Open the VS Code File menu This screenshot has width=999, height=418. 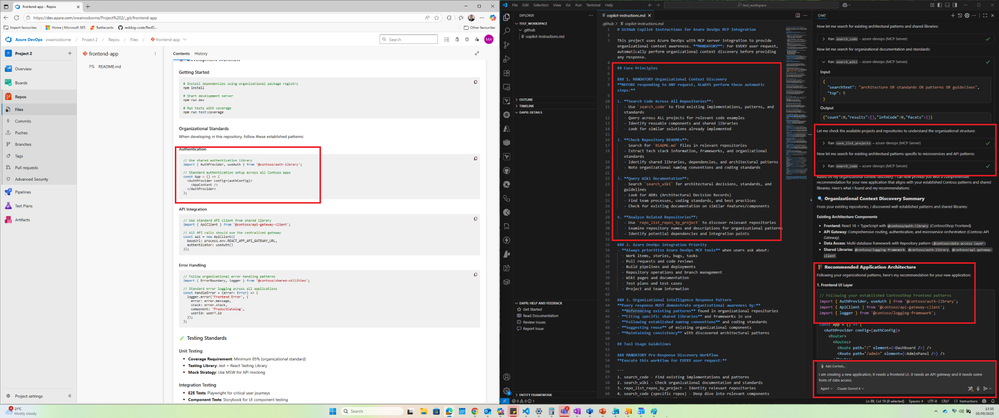coord(514,4)
